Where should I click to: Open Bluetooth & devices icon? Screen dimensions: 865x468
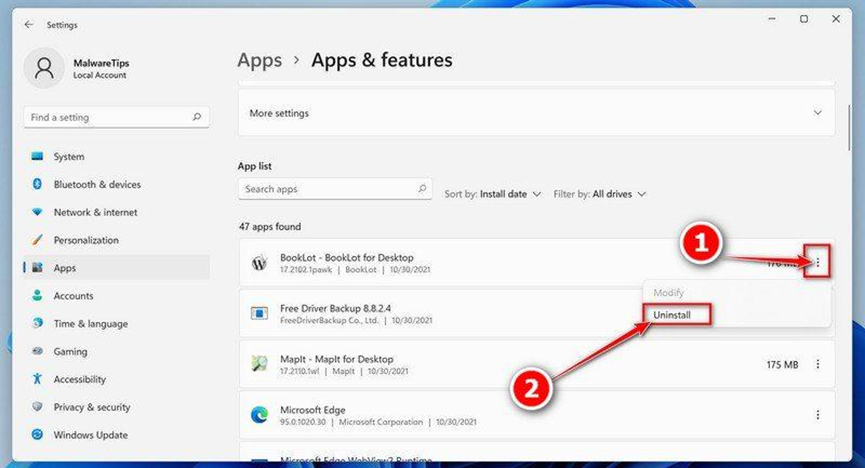37,184
